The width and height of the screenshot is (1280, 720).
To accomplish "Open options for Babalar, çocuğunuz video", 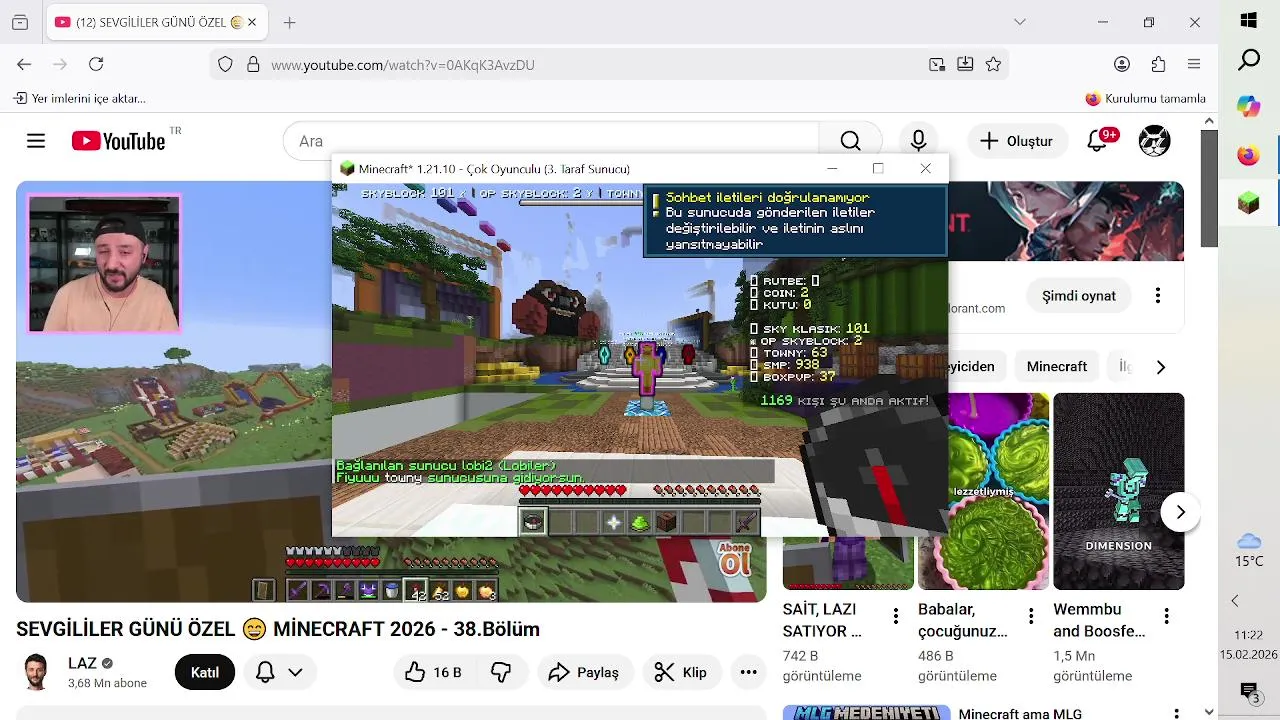I will click(1031, 616).
